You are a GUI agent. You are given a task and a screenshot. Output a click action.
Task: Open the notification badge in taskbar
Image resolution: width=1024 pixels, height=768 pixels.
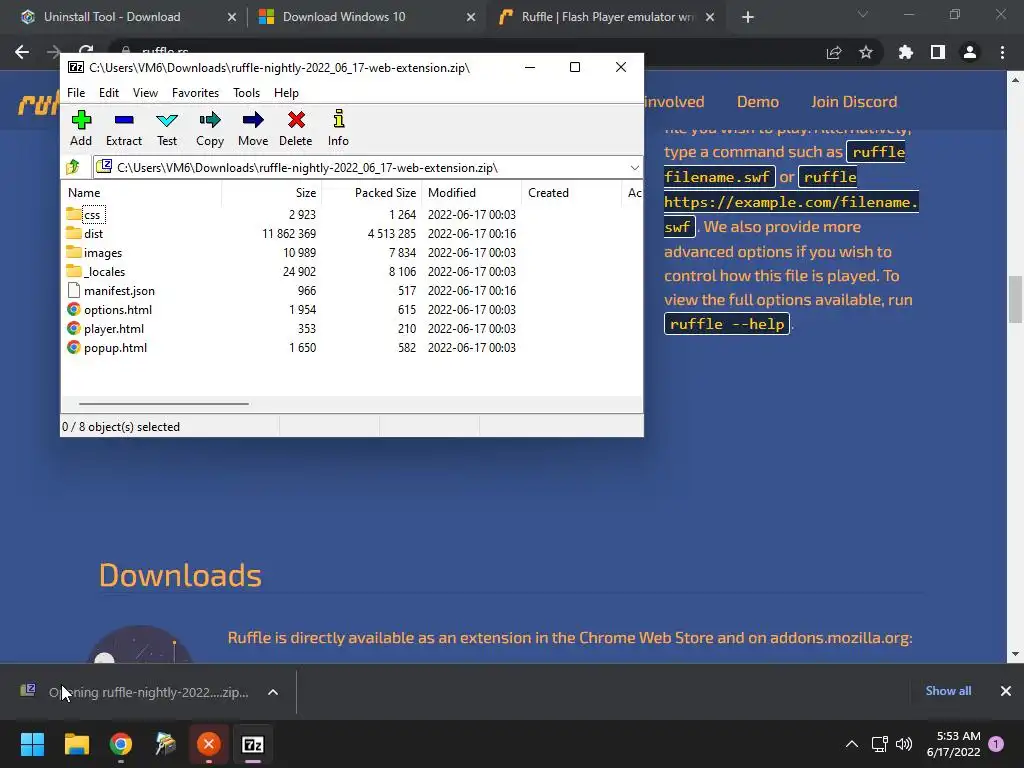pos(996,744)
